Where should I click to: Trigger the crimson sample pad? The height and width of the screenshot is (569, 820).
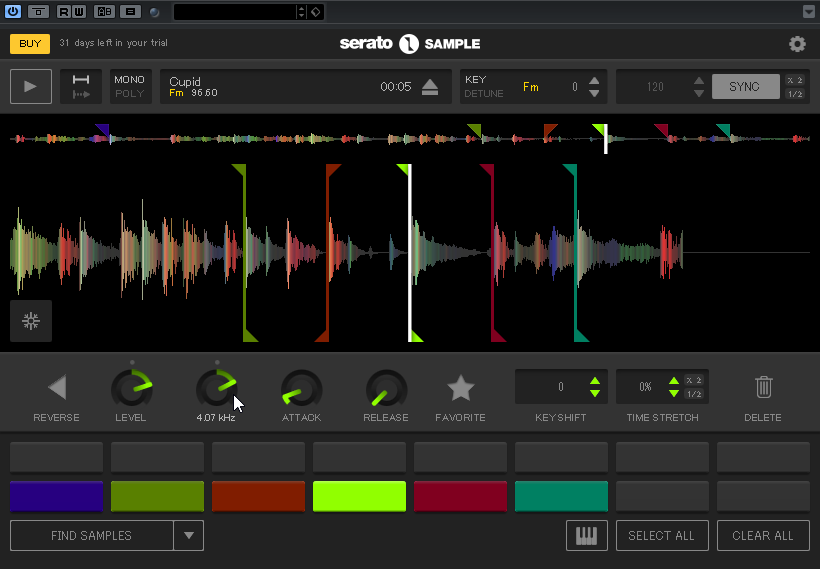(x=460, y=496)
